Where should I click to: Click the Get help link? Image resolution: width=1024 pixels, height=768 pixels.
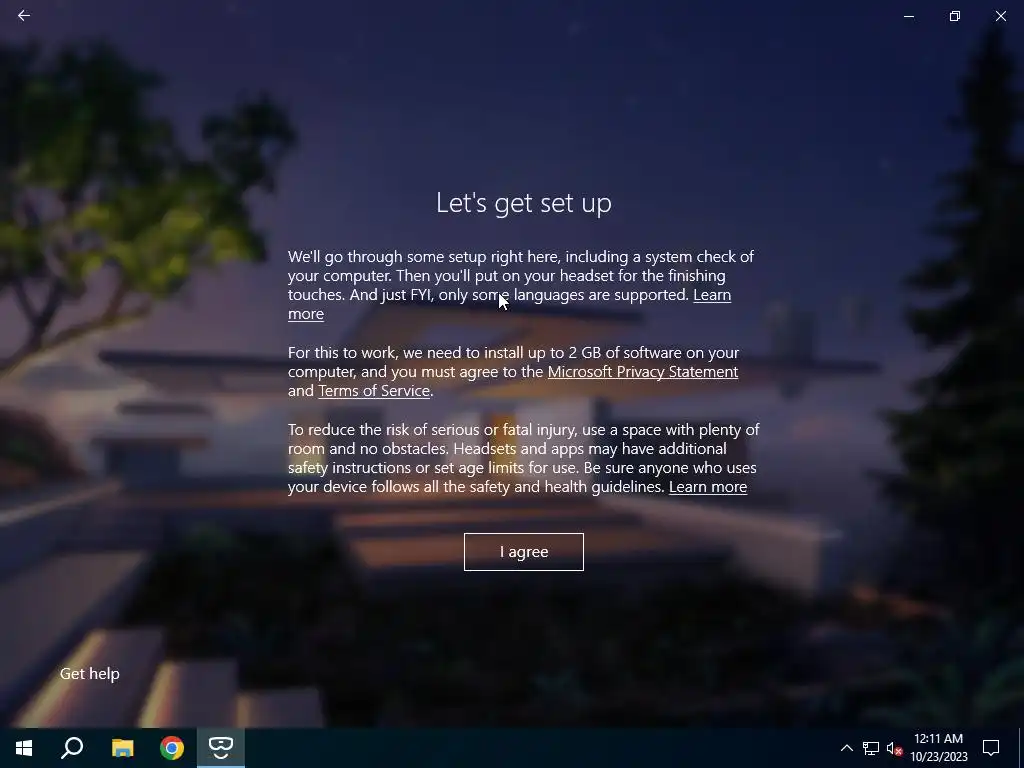89,673
